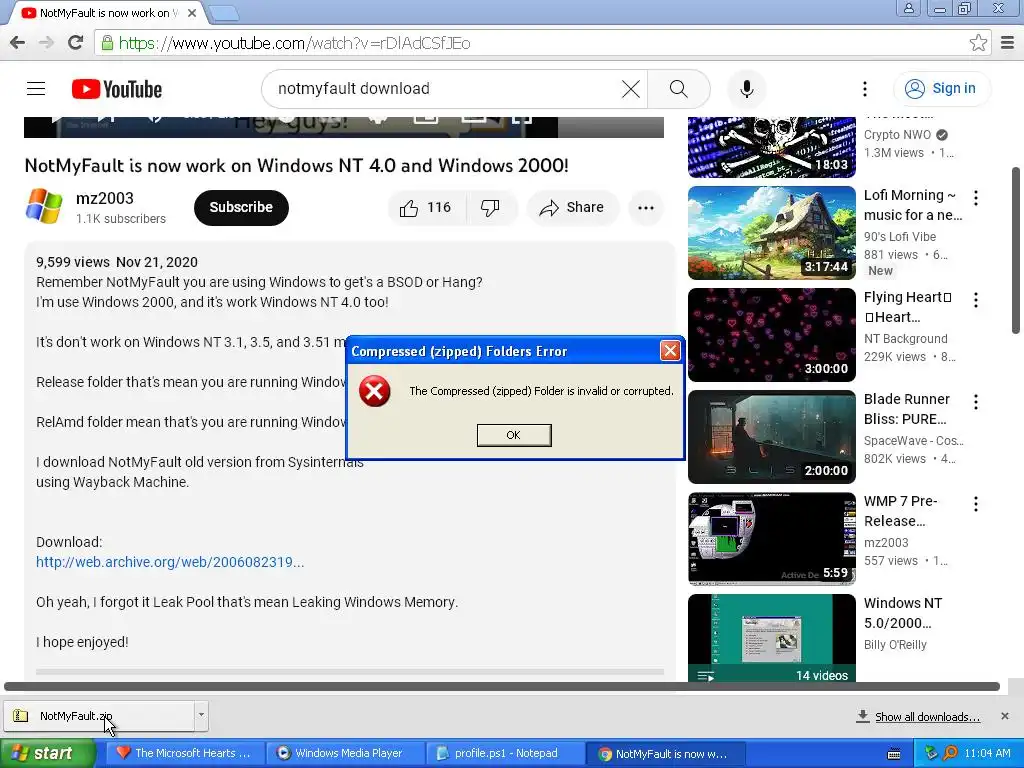Dislike the video with thumbs down

pyautogui.click(x=490, y=208)
